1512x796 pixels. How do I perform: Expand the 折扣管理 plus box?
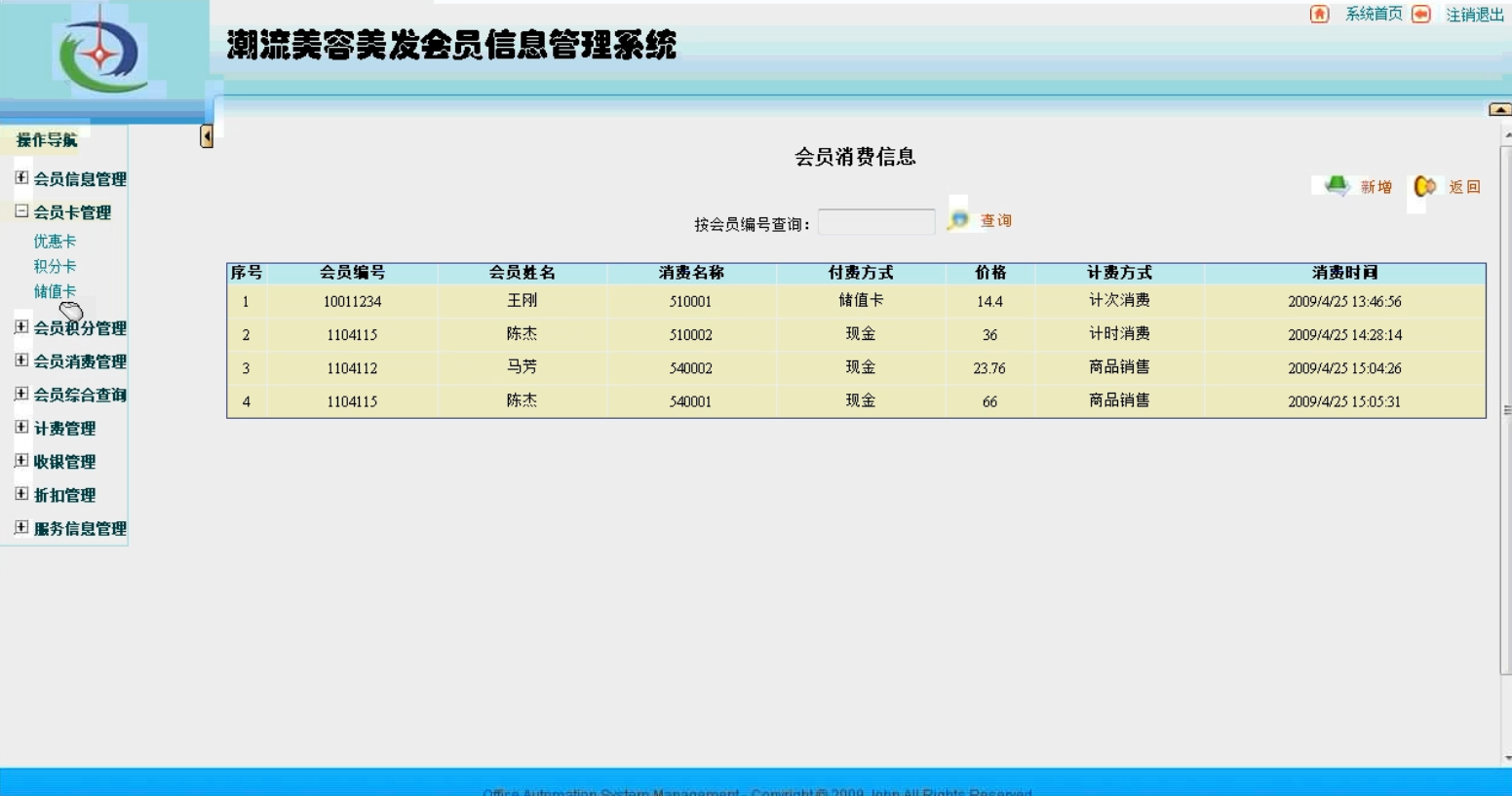[x=21, y=493]
